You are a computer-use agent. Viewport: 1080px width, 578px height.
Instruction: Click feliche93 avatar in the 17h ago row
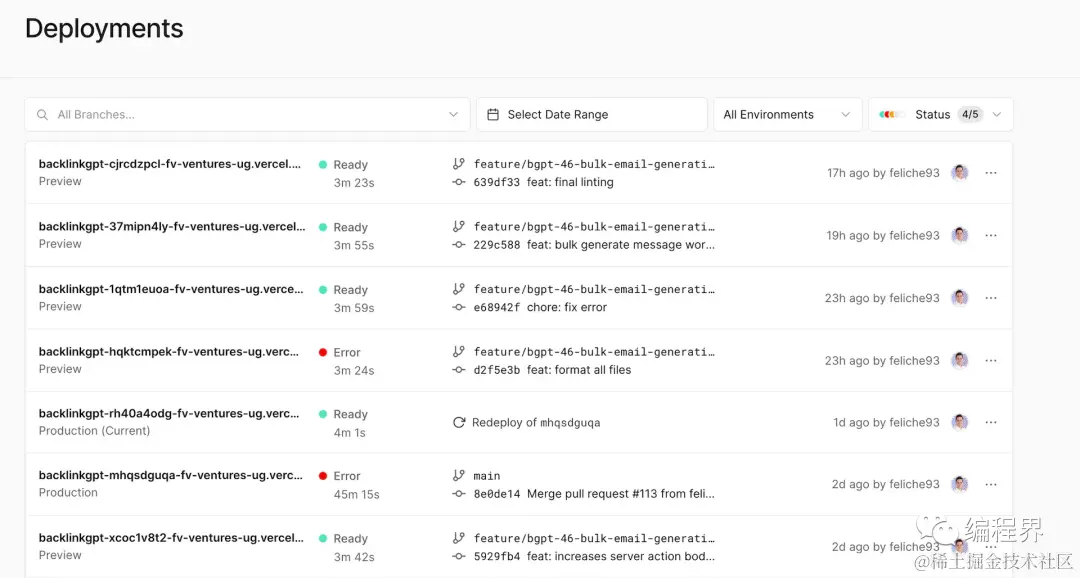959,173
